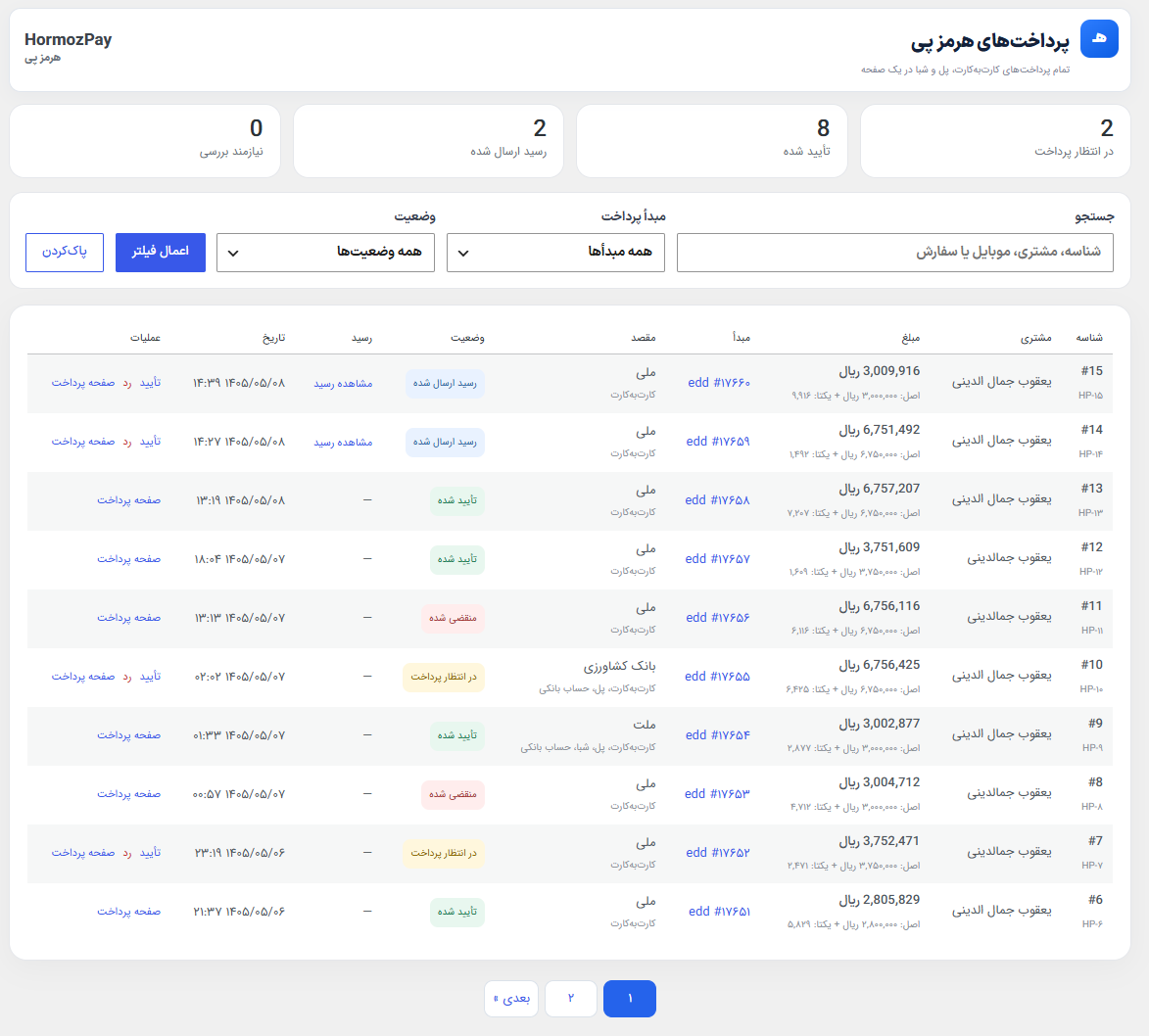Go to page ۲ in pagination
The image size is (1149, 1036).
point(571,999)
